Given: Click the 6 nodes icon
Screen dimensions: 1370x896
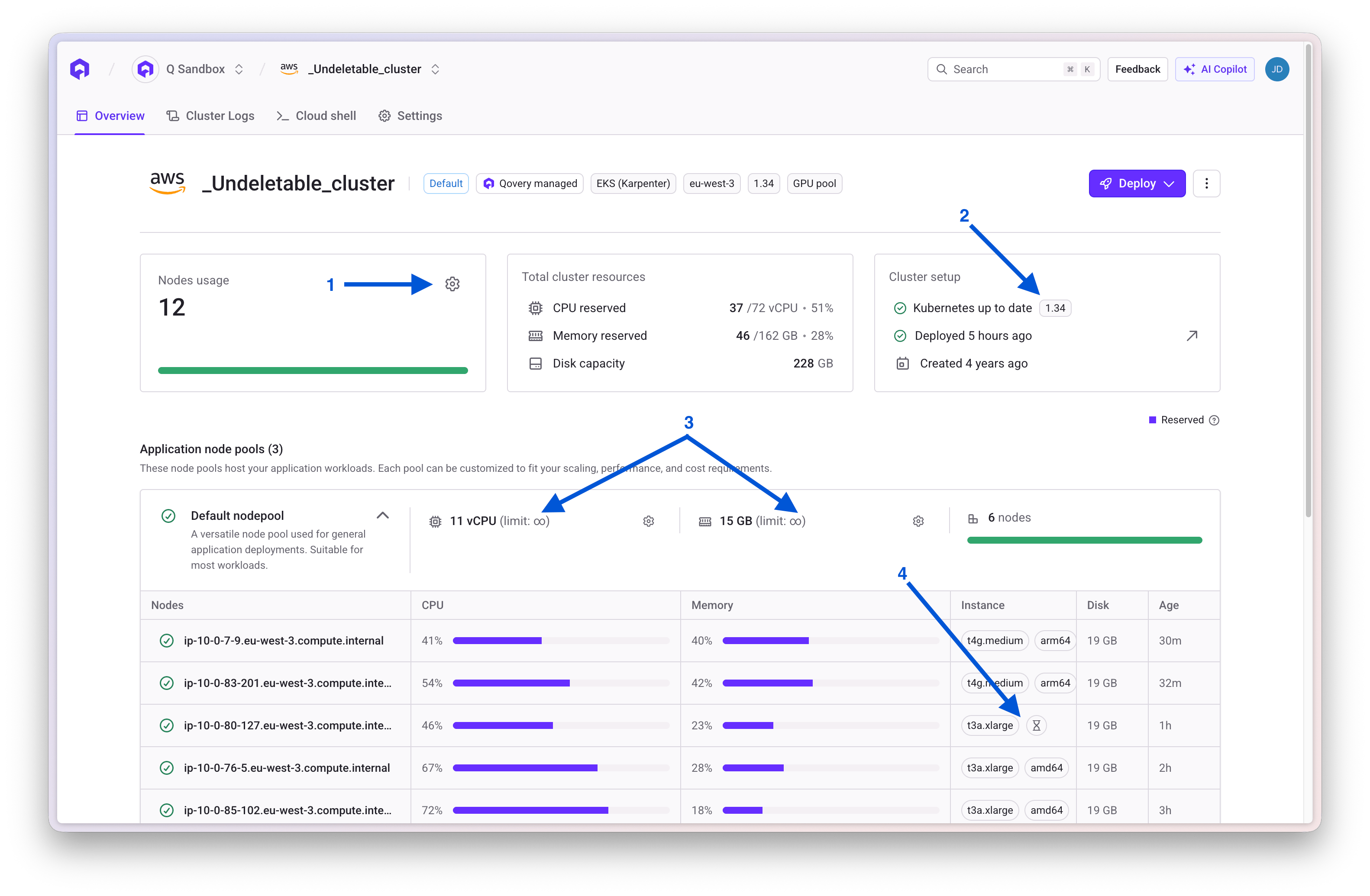Looking at the screenshot, I should tap(973, 518).
